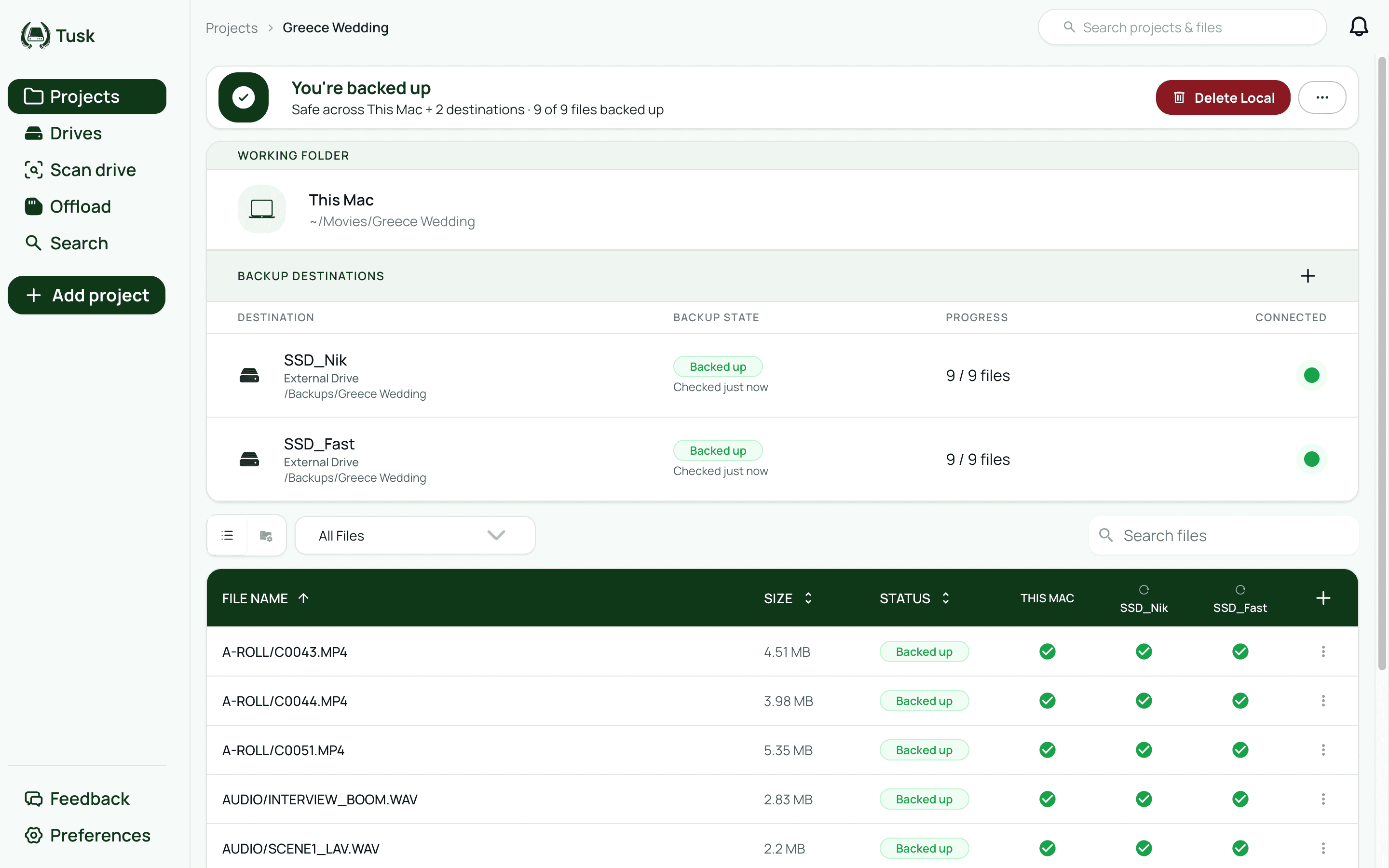Click the SSD_Fast drive icon
The height and width of the screenshot is (868, 1389).
click(249, 459)
